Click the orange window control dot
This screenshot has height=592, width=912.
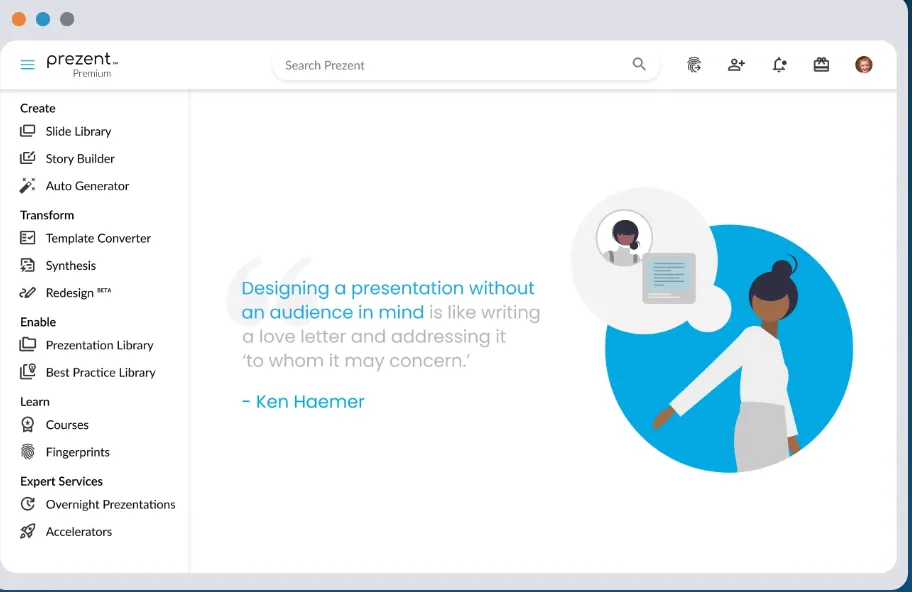tap(19, 19)
